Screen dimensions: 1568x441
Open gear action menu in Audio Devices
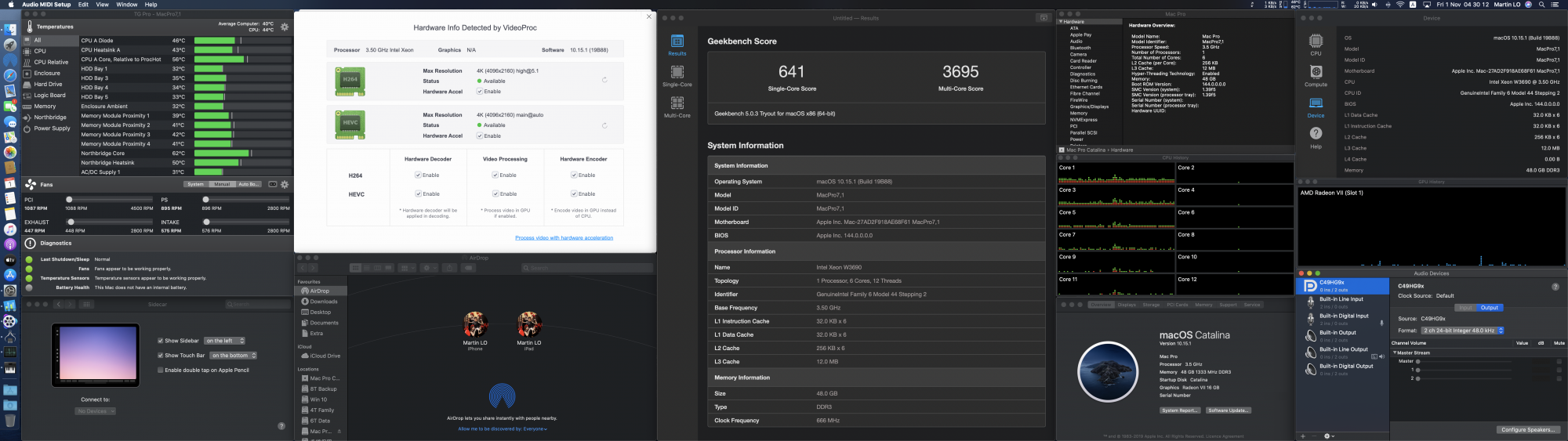click(1329, 436)
